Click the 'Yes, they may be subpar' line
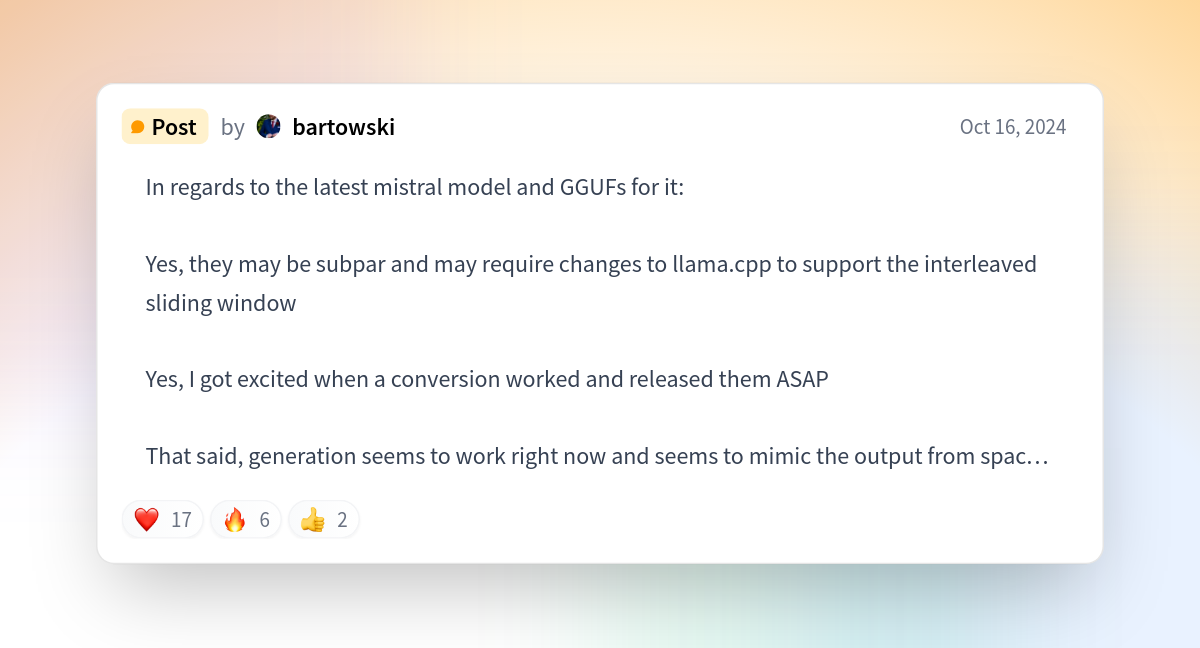The image size is (1200, 648). (x=591, y=264)
